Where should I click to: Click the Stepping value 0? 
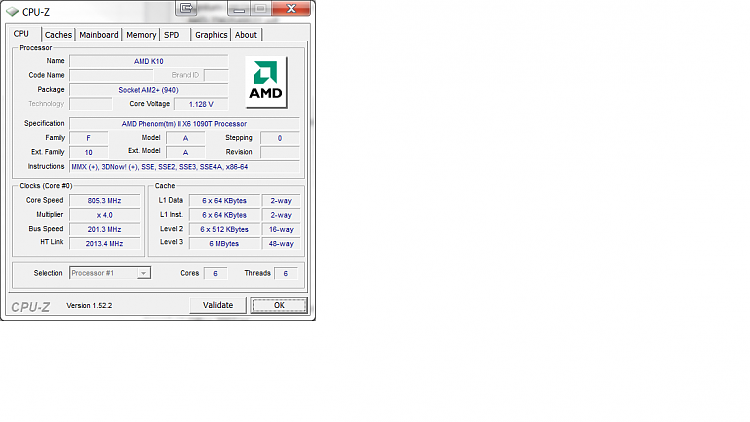[280, 138]
